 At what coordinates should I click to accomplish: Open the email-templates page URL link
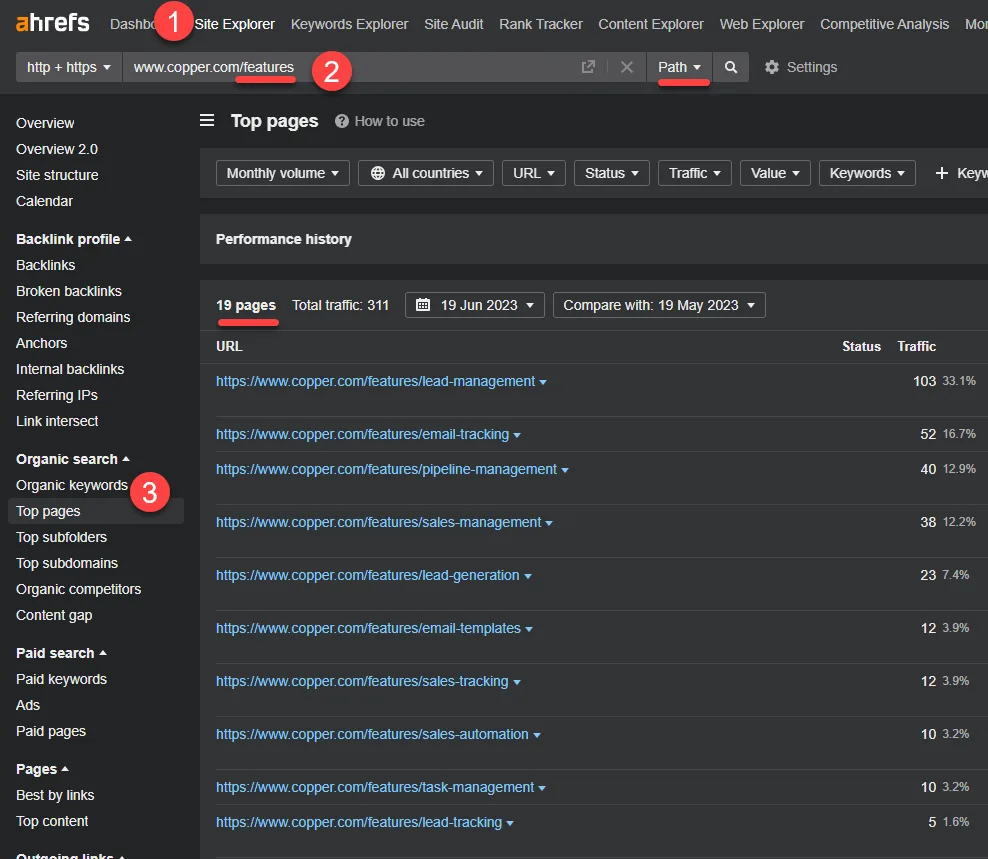[368, 628]
